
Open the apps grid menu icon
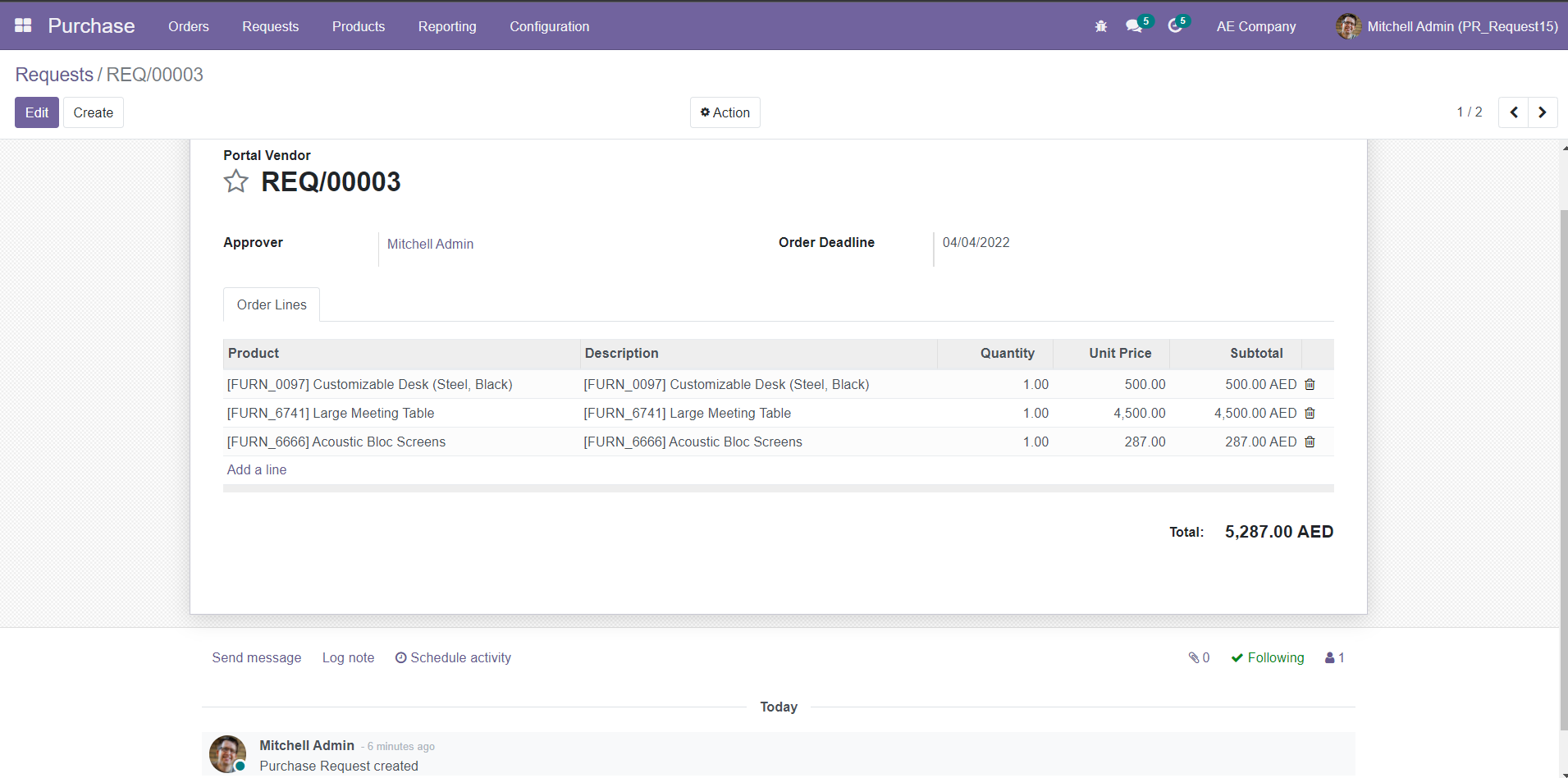[x=23, y=25]
